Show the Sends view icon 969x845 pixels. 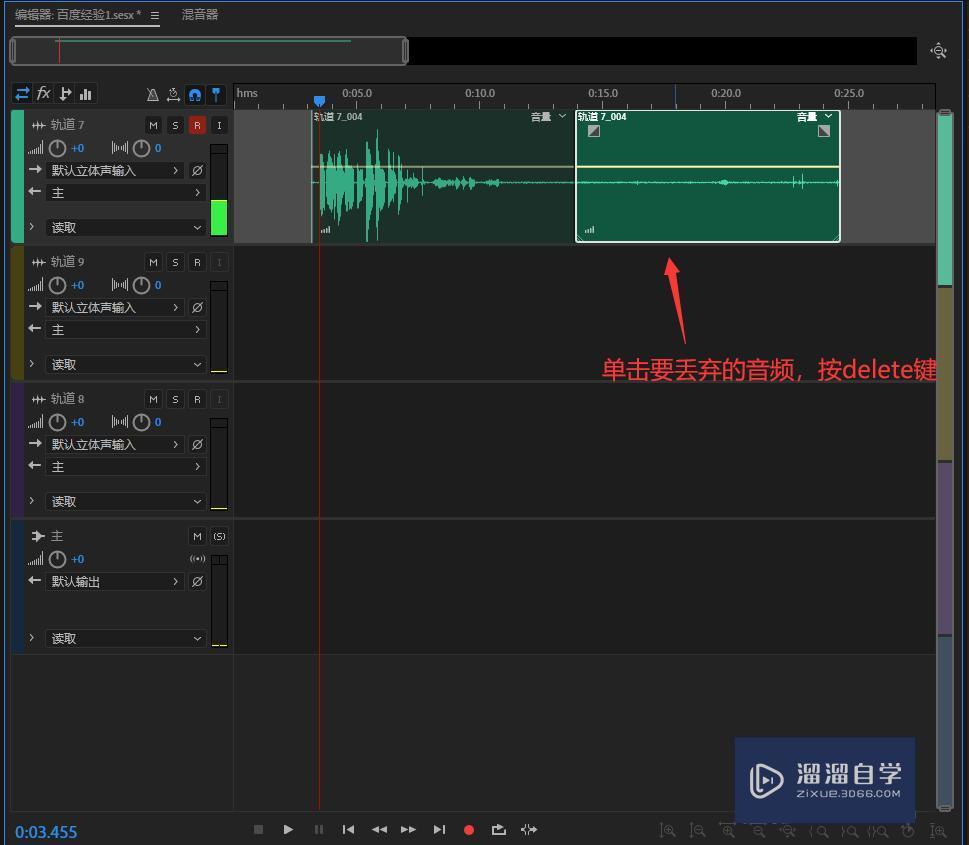65,93
